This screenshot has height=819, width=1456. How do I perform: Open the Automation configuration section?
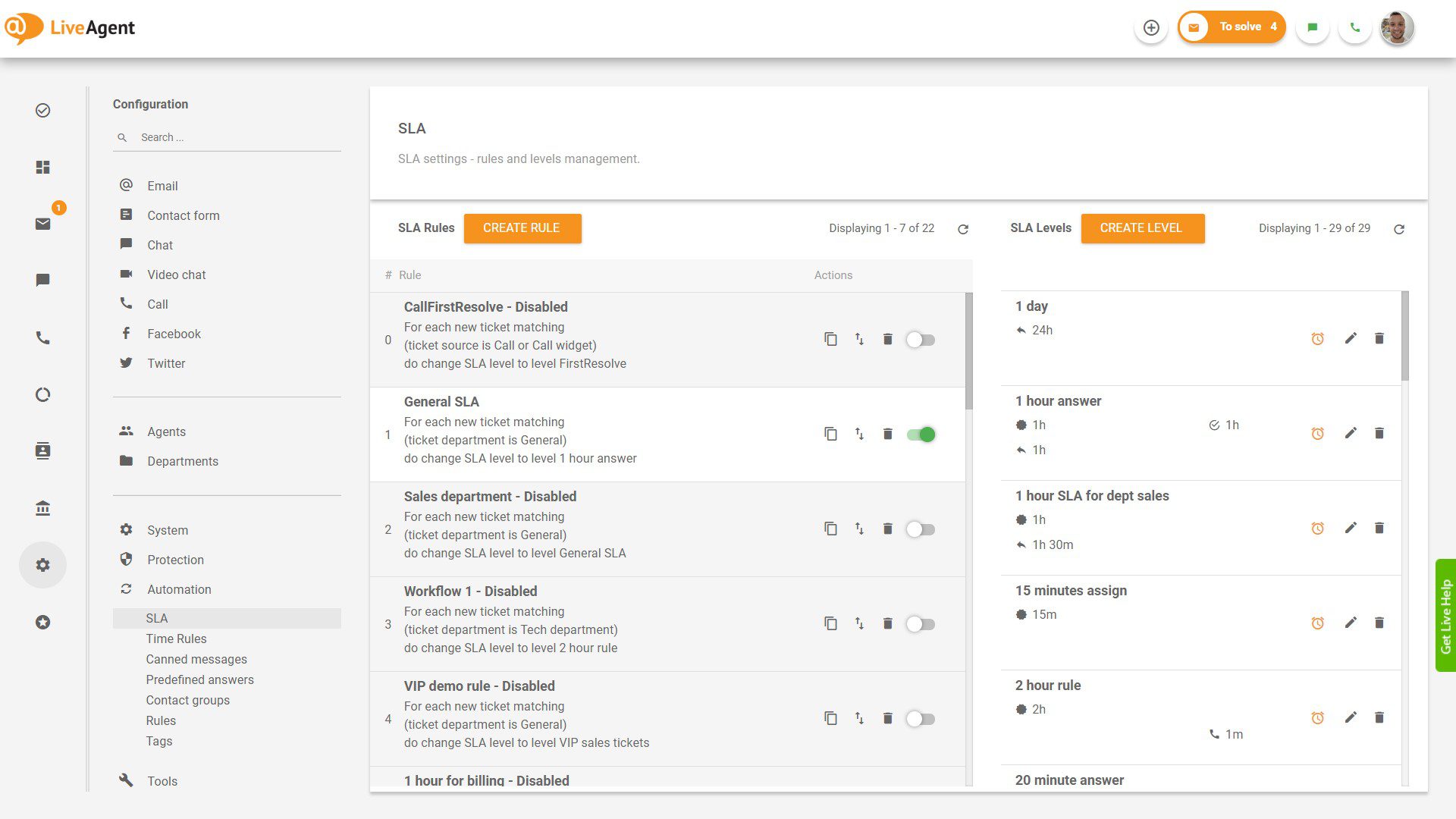click(179, 589)
